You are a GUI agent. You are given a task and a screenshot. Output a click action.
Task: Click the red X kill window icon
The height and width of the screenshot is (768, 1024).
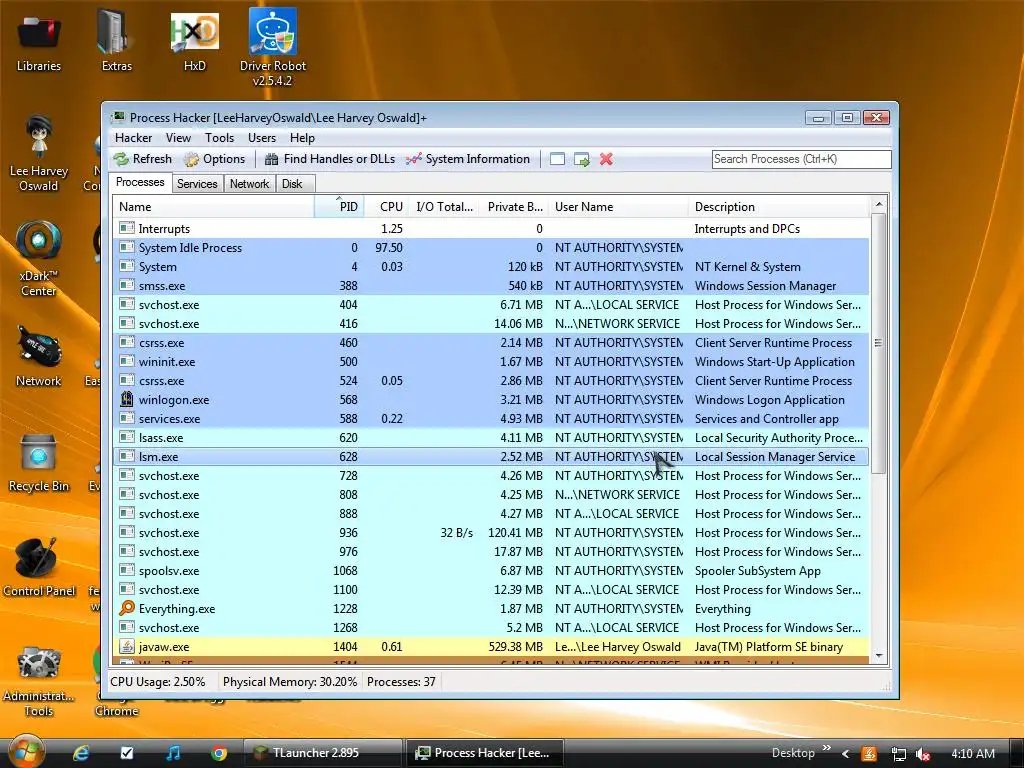[x=606, y=159]
